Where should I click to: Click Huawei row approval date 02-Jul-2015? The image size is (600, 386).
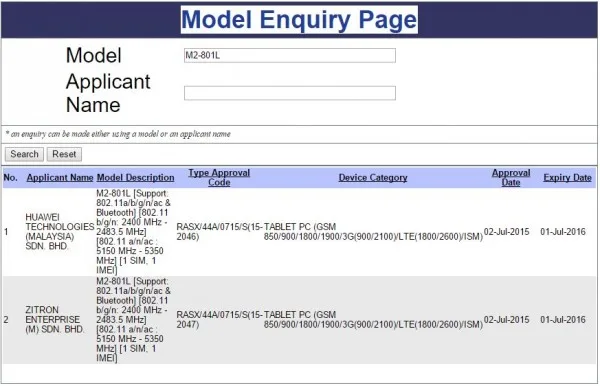coord(507,231)
